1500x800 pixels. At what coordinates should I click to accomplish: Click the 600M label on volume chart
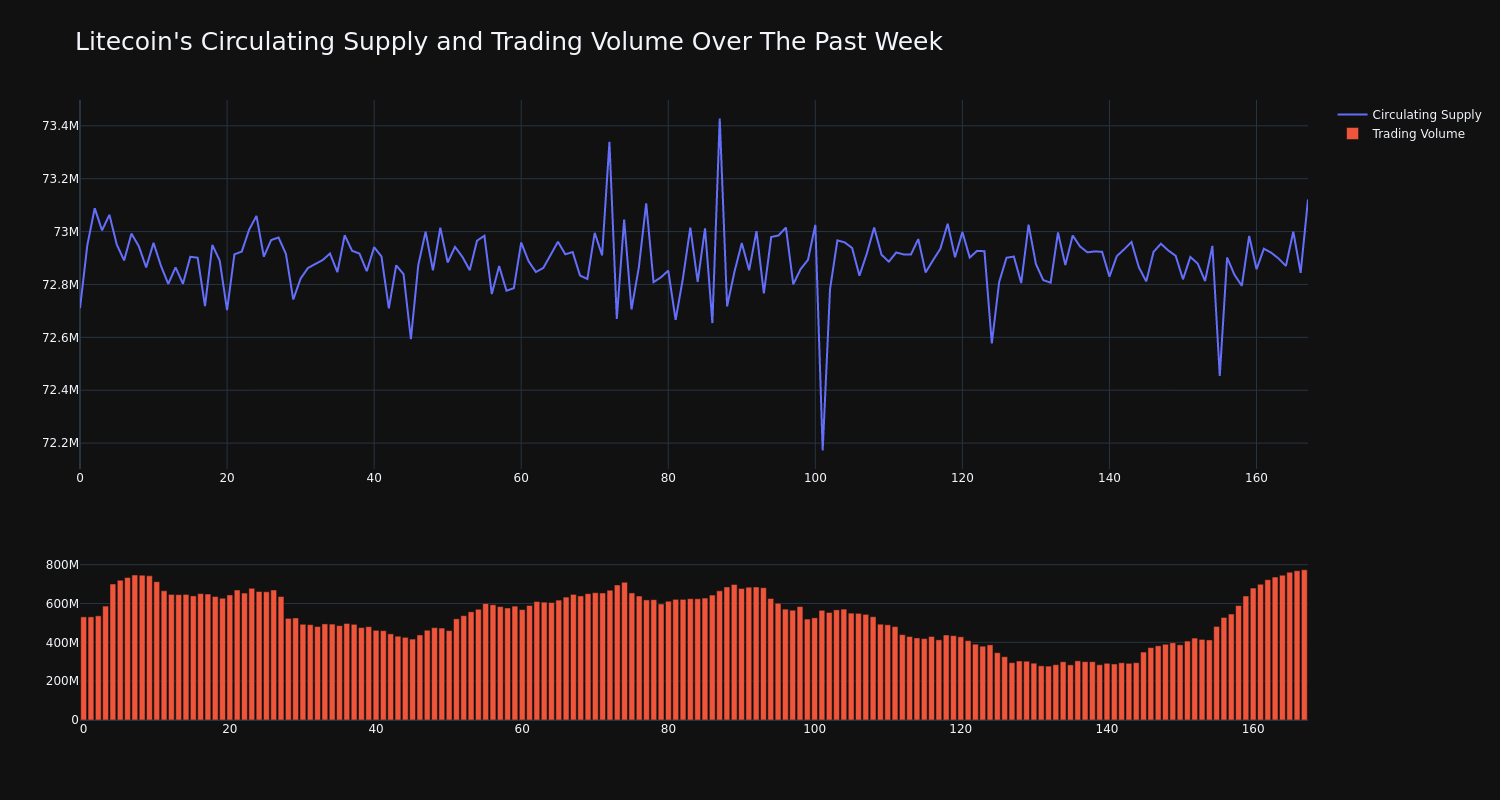pos(62,604)
